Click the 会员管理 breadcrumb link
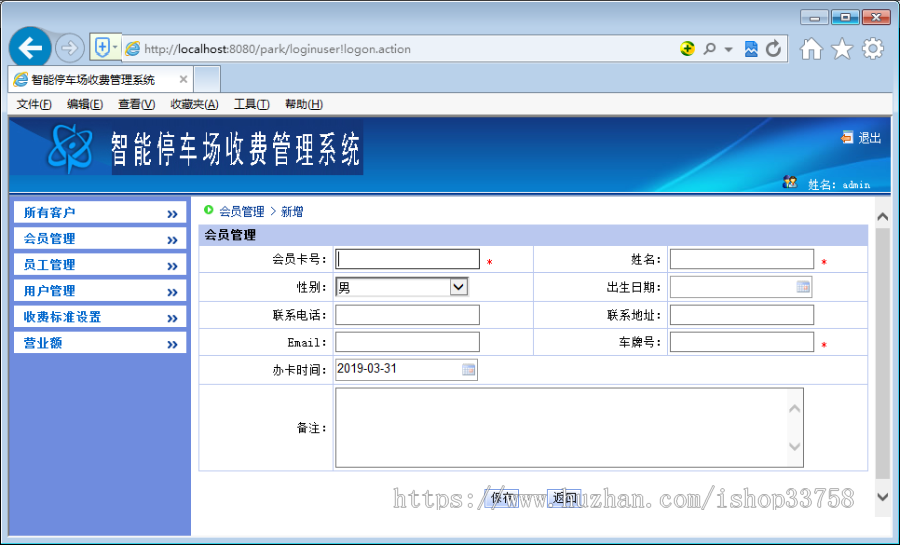The image size is (900, 545). pyautogui.click(x=242, y=212)
